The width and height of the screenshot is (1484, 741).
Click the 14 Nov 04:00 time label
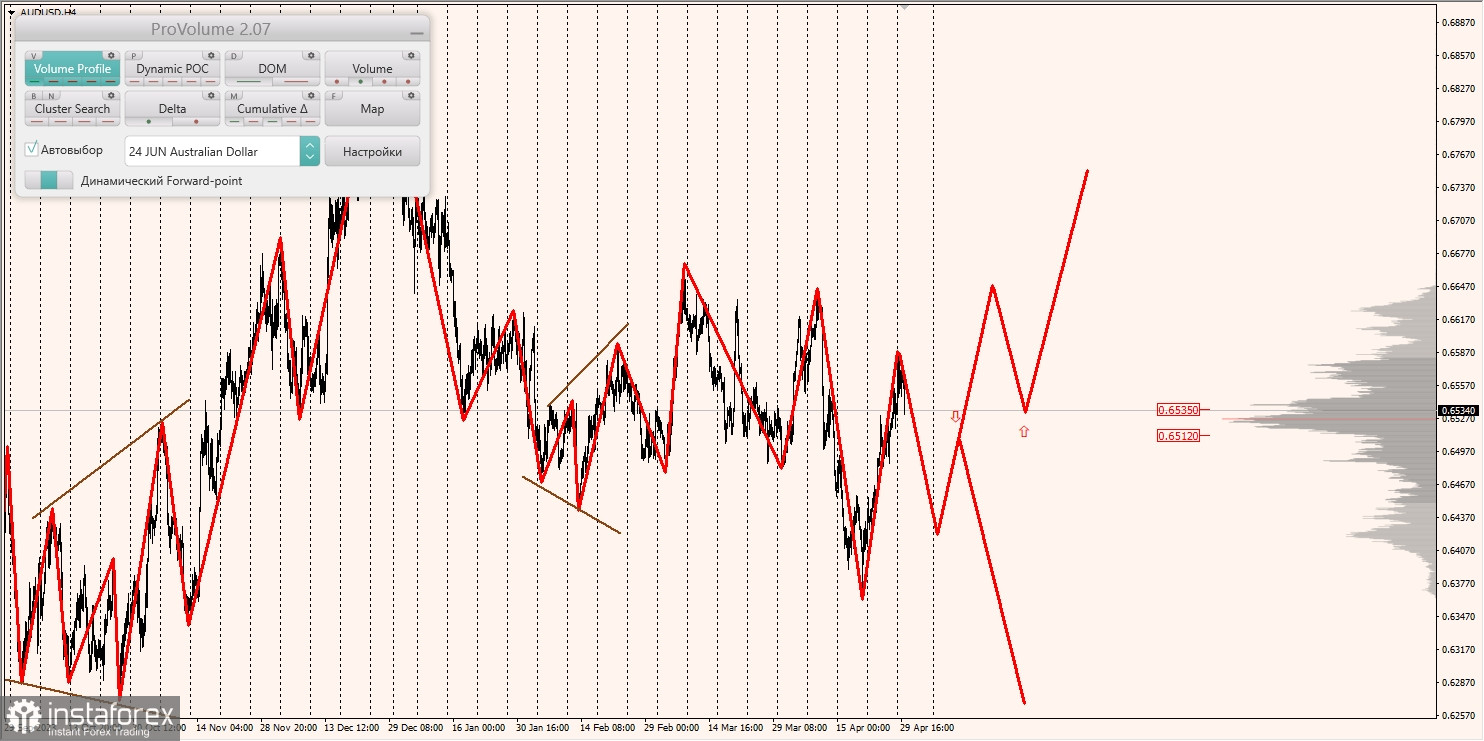click(x=225, y=728)
